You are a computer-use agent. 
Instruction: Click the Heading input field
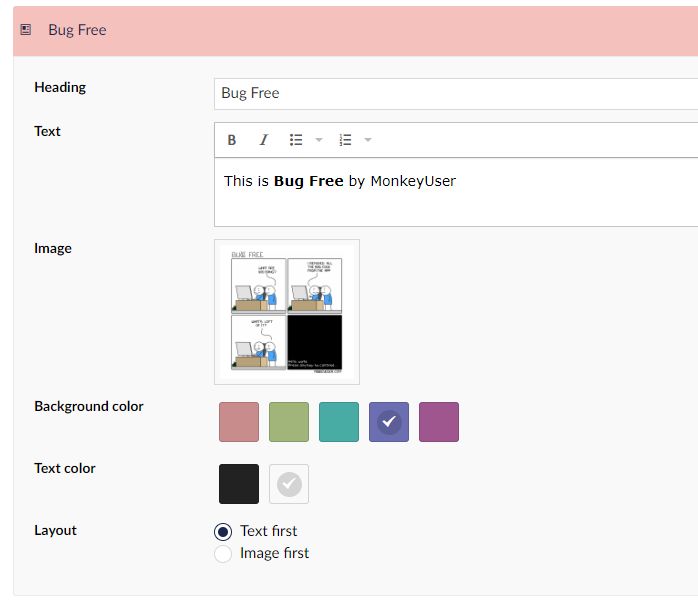[x=456, y=93]
